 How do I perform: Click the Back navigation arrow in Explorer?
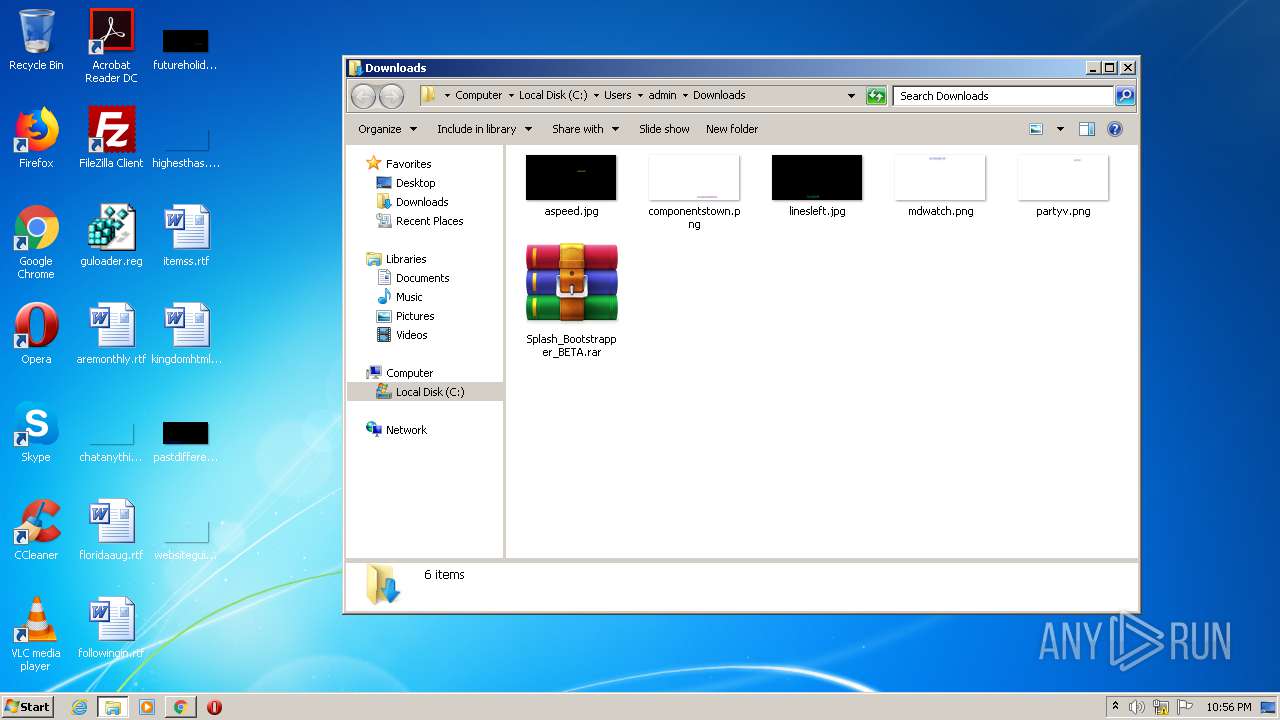point(363,96)
